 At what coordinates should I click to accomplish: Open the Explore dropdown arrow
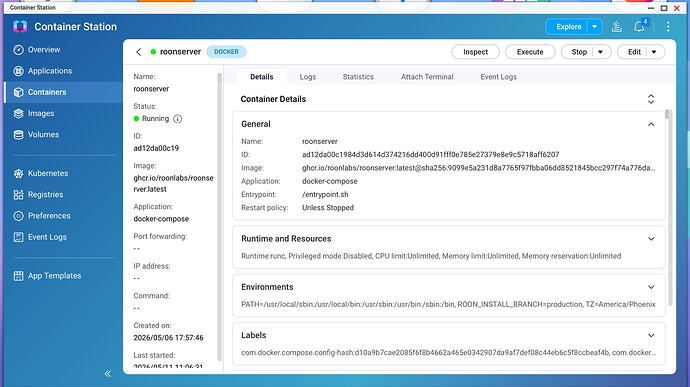[595, 27]
